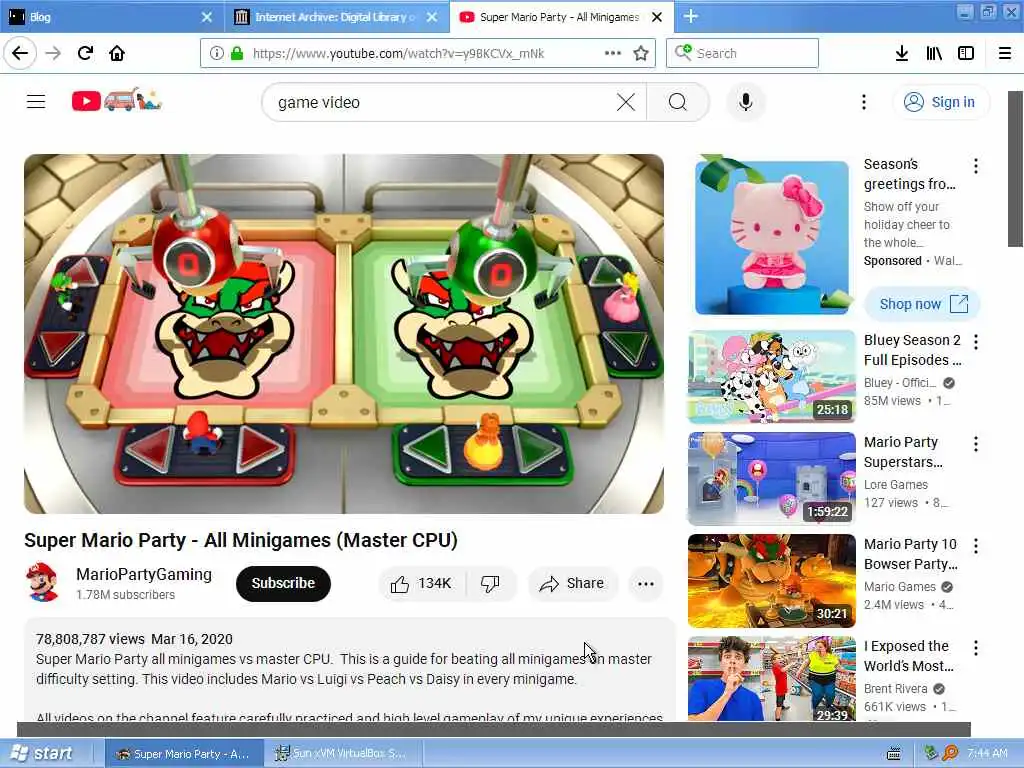Click the Mario Party 10 Bowser Party title
Viewport: 1024px width, 768px height.
click(x=910, y=554)
